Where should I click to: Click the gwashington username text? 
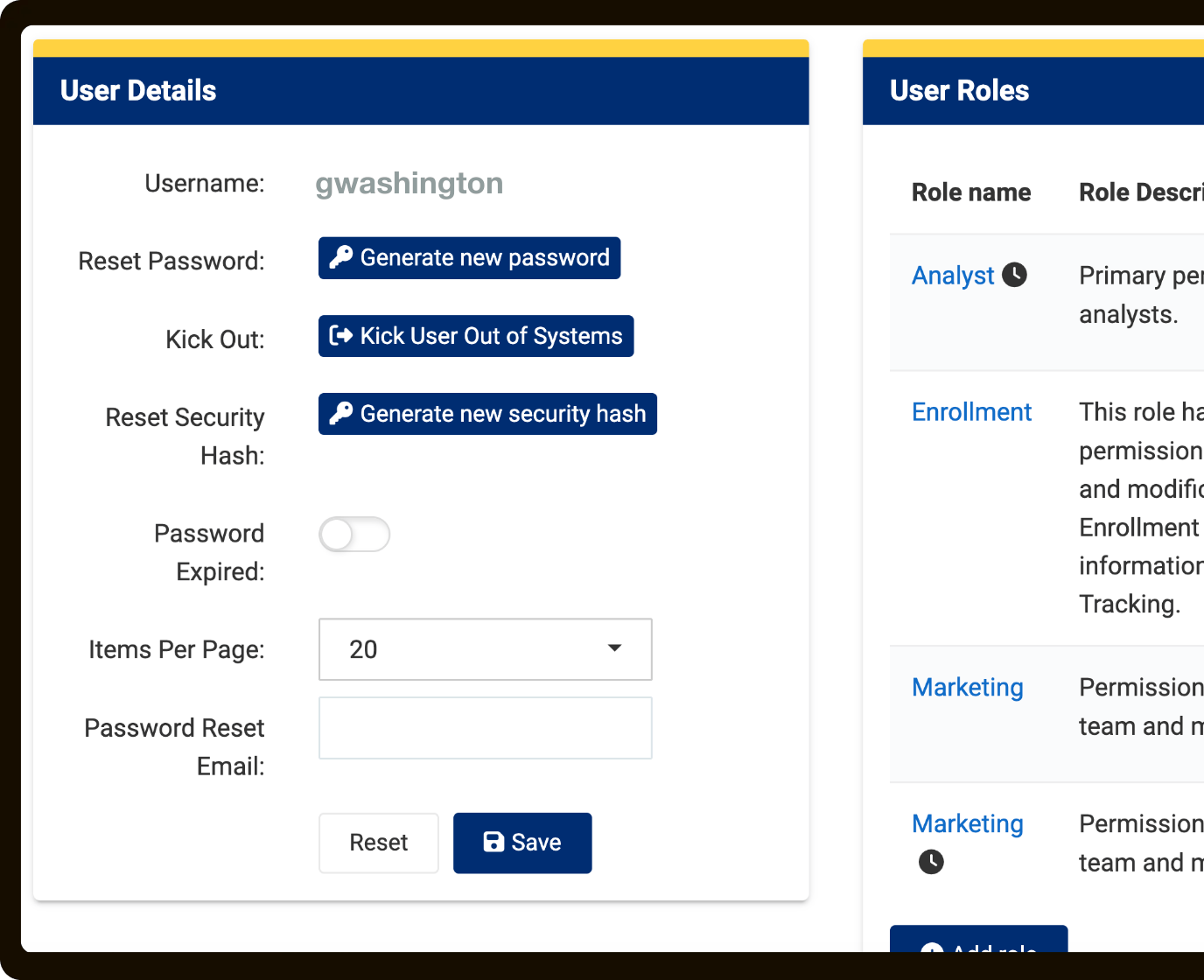[409, 184]
